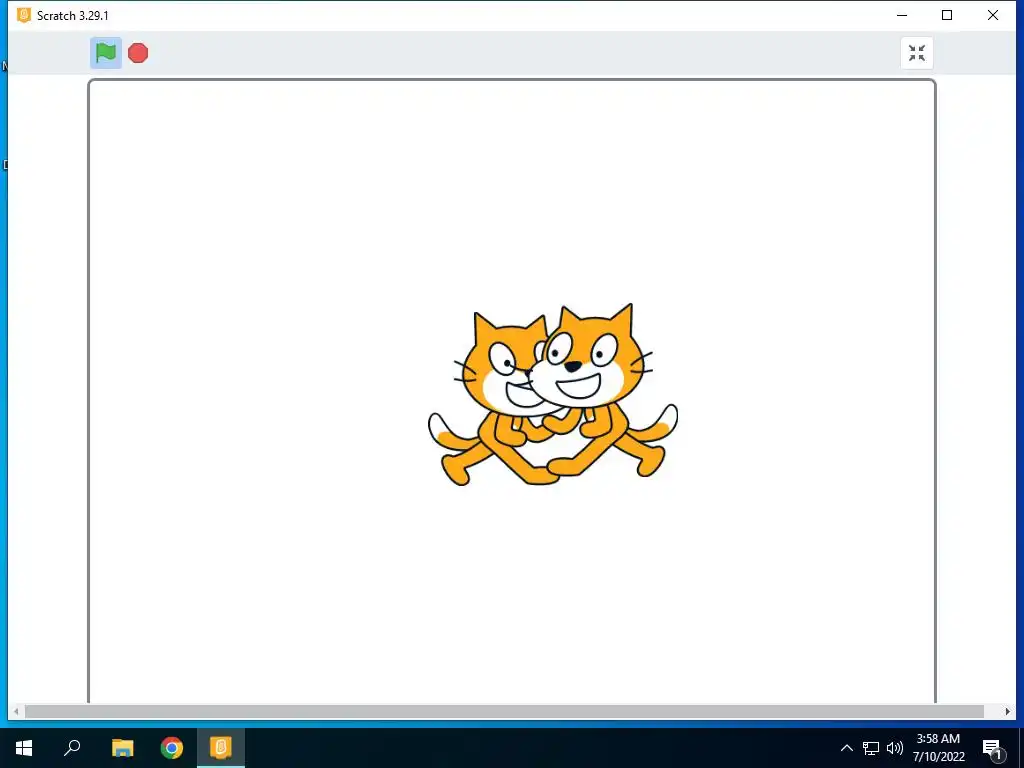
Task: Open Windows taskbar search
Action: [x=72, y=748]
